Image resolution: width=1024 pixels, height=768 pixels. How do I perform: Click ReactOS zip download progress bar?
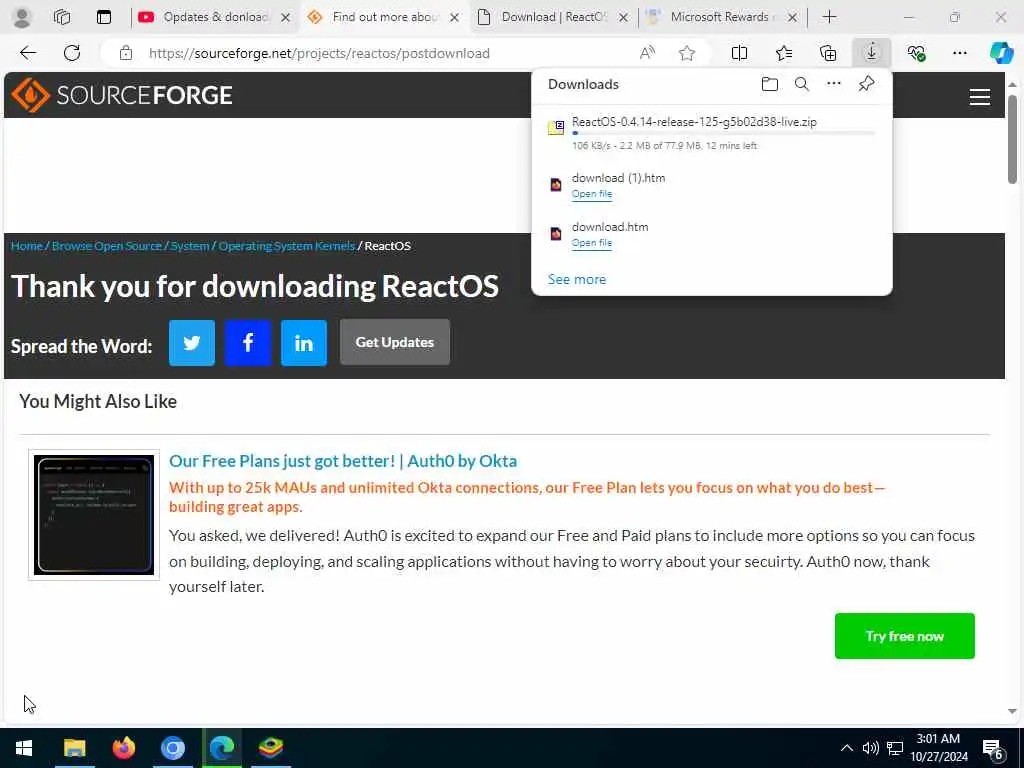[x=723, y=133]
